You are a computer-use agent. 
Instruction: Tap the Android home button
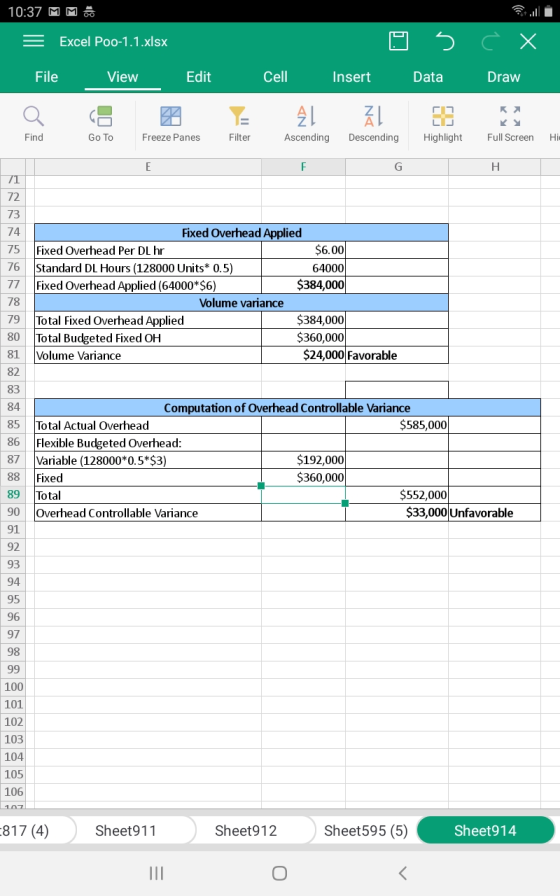pyautogui.click(x=279, y=873)
